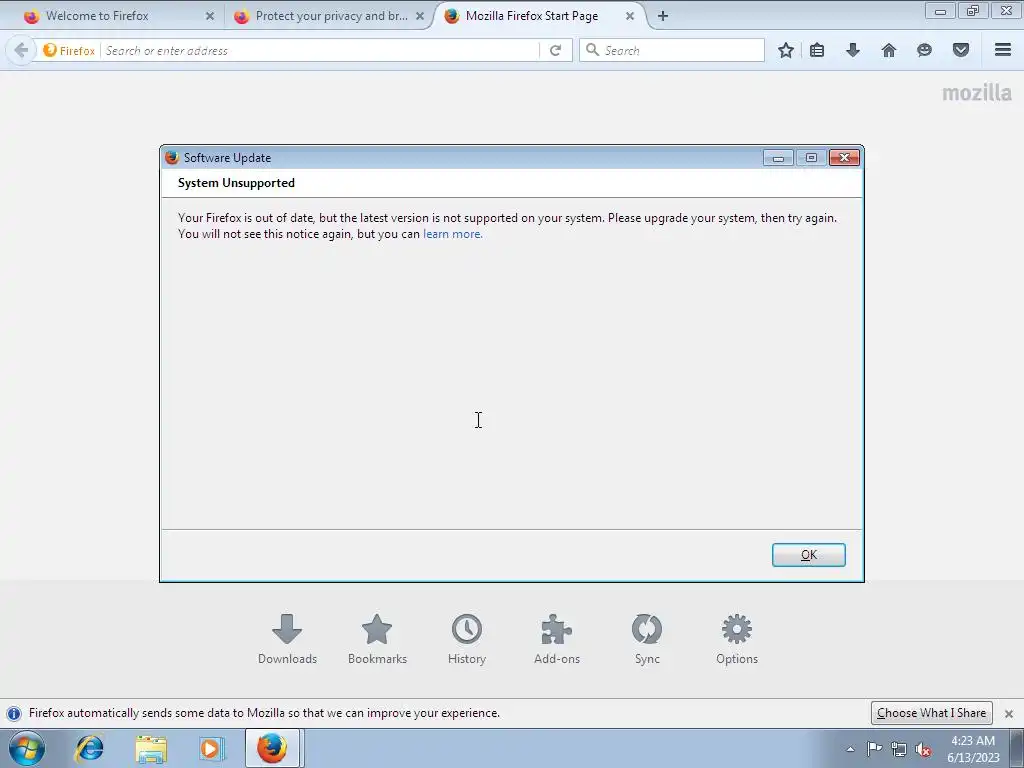Viewport: 1024px width, 768px height.
Task: Dismiss the data sharing notification bar
Action: 1008,713
